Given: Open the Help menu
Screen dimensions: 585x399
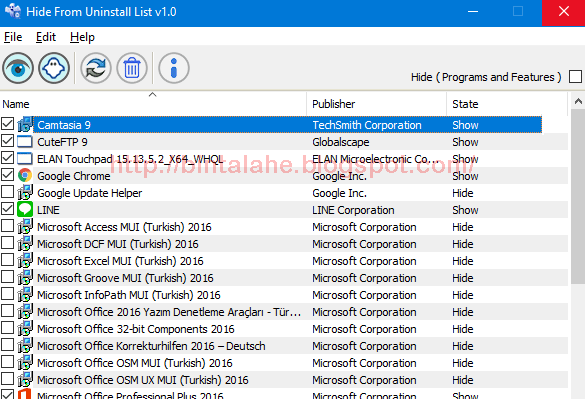Looking at the screenshot, I should pyautogui.click(x=82, y=37).
